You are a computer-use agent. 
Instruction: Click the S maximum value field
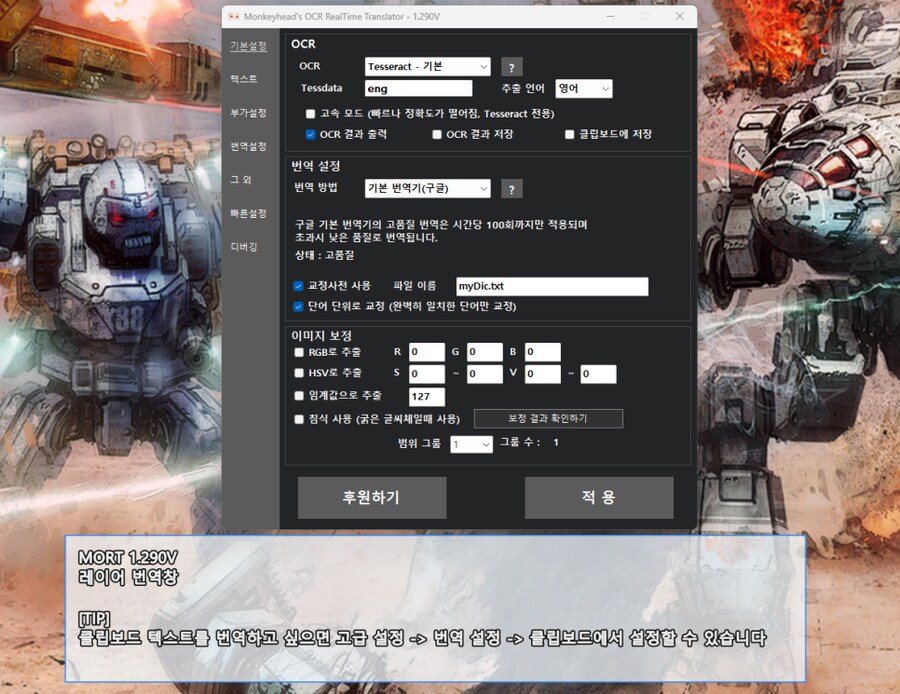[x=485, y=374]
